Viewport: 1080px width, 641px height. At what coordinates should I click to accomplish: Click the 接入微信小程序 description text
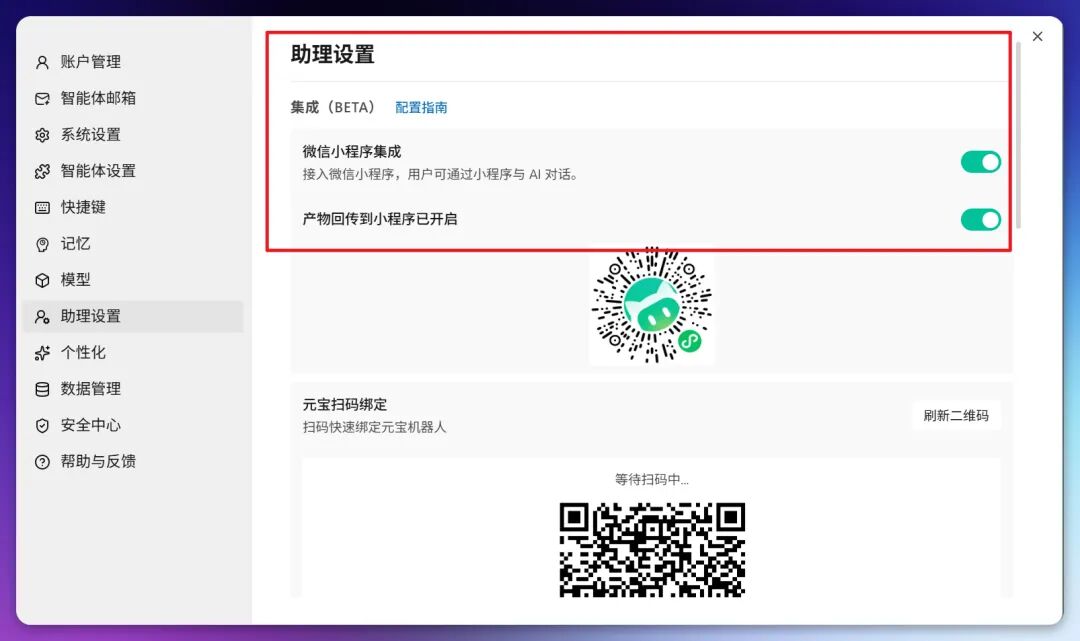tap(440, 174)
